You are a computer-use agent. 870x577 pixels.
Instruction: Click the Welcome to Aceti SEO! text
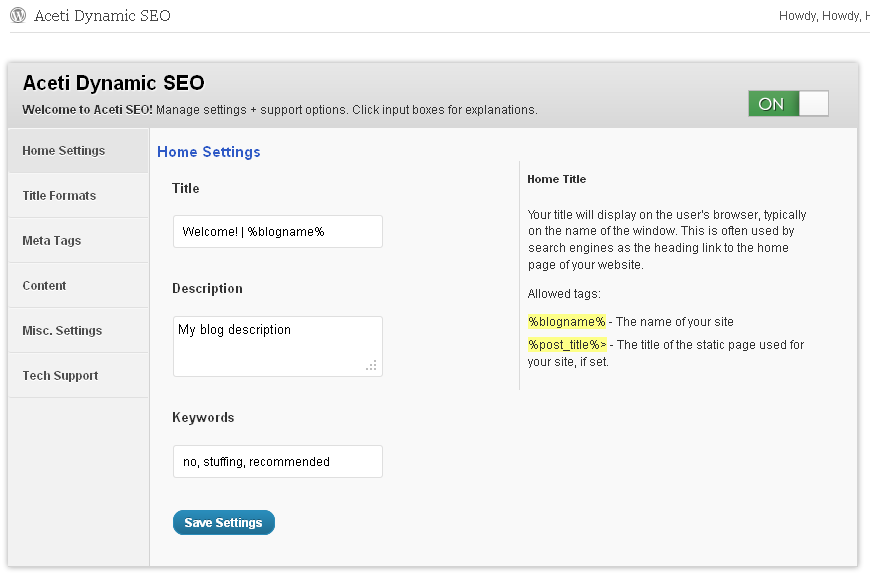[x=87, y=110]
